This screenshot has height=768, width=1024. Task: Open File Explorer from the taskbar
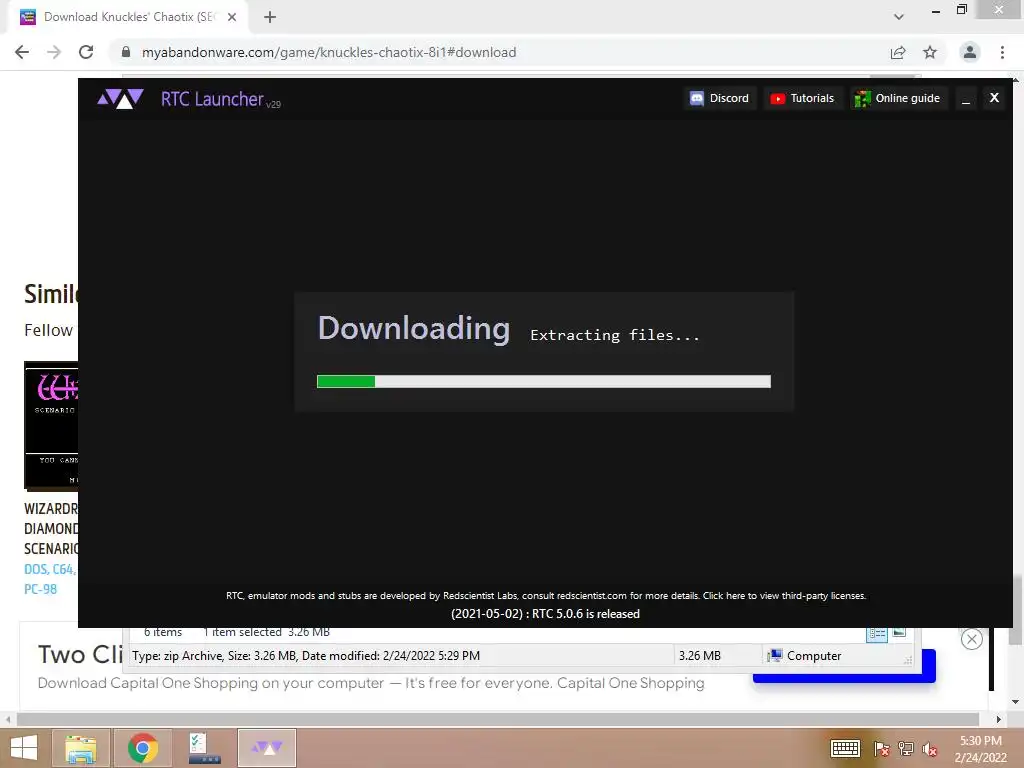click(x=81, y=748)
